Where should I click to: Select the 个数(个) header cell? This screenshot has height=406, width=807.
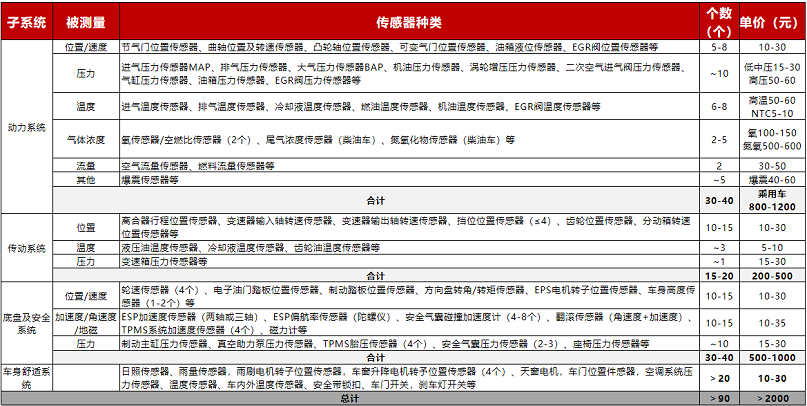(718, 20)
